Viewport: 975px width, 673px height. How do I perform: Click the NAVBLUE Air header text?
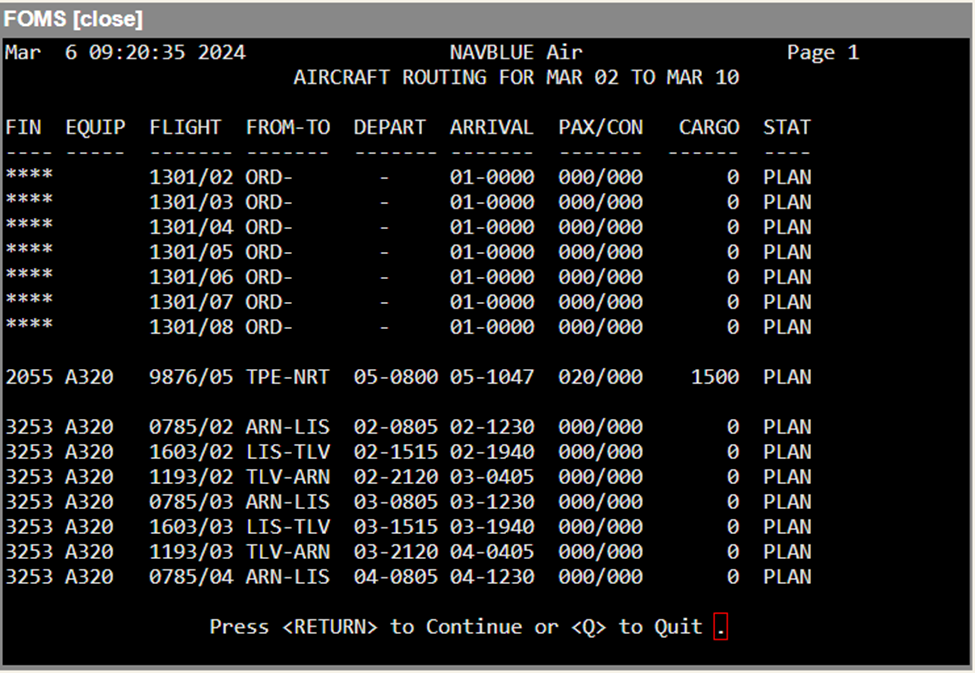(516, 52)
